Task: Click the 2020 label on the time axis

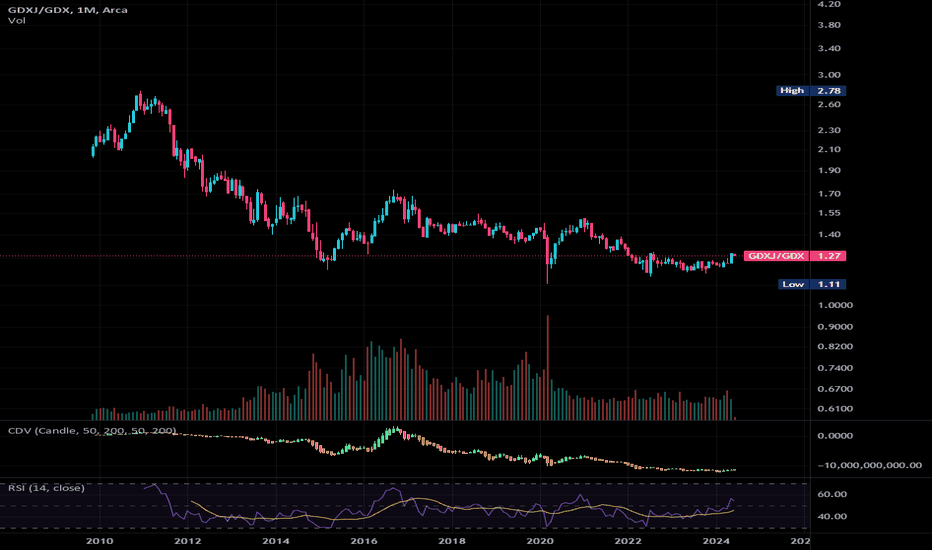Action: [x=540, y=541]
